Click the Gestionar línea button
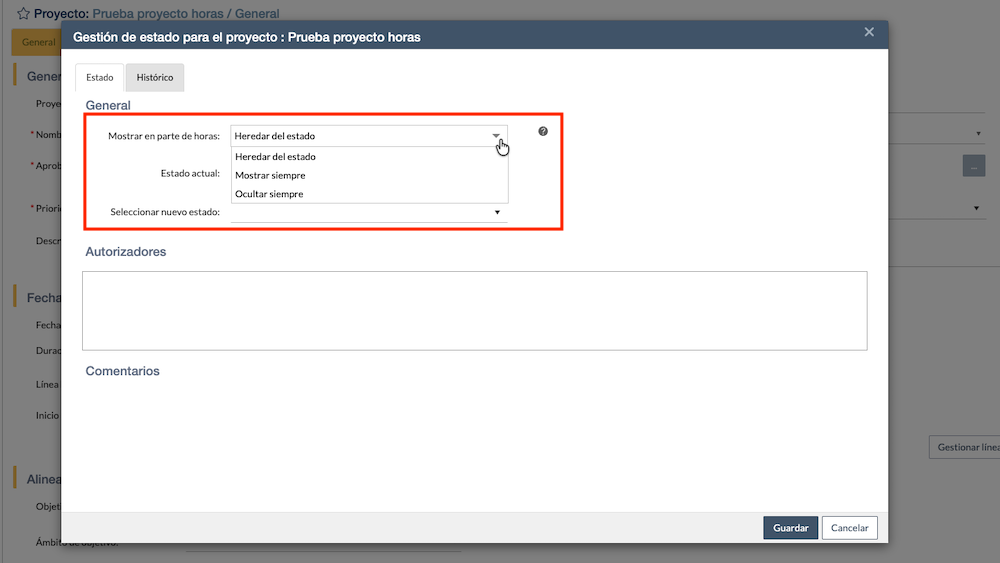1000x563 pixels. [x=966, y=447]
